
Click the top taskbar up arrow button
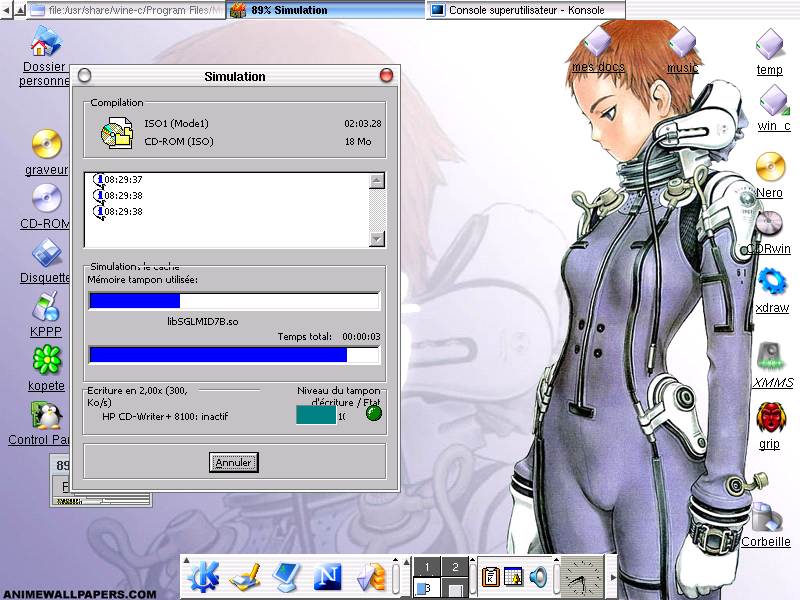point(19,10)
